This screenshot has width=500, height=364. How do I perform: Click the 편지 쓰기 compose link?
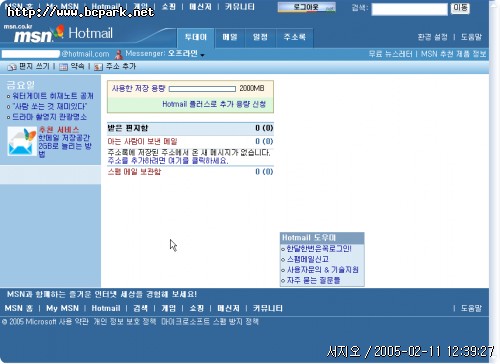34,66
